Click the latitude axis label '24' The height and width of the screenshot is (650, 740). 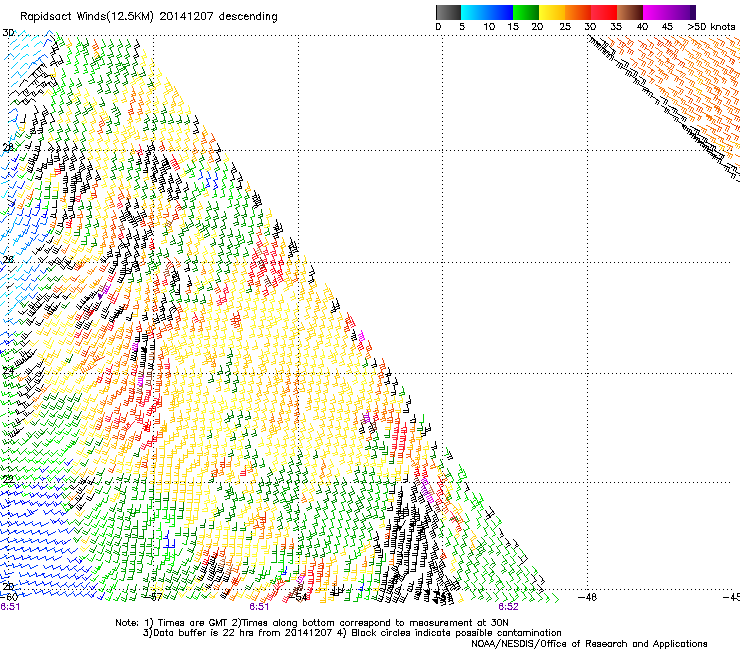click(x=8, y=371)
